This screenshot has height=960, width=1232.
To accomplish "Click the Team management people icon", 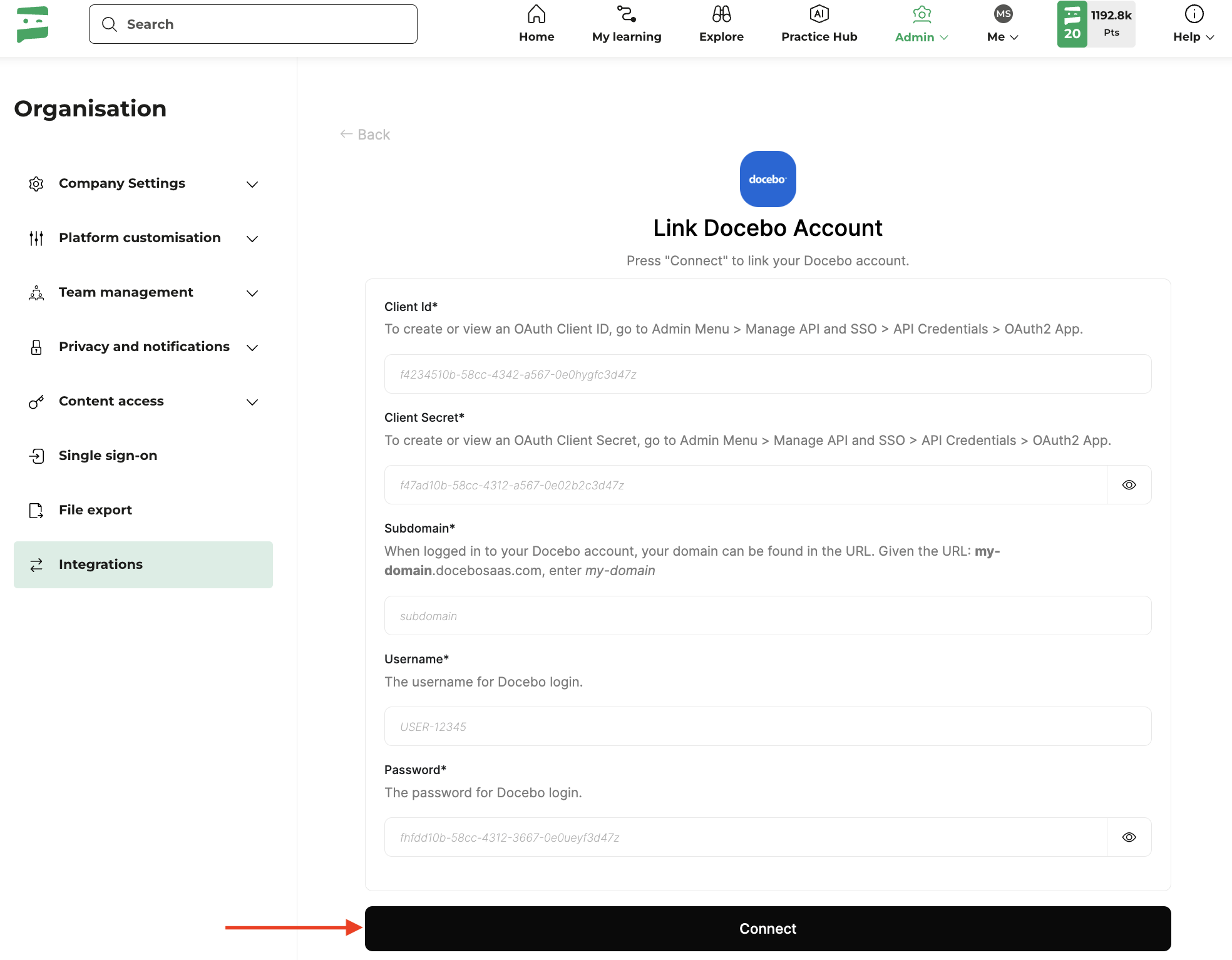I will tap(36, 293).
